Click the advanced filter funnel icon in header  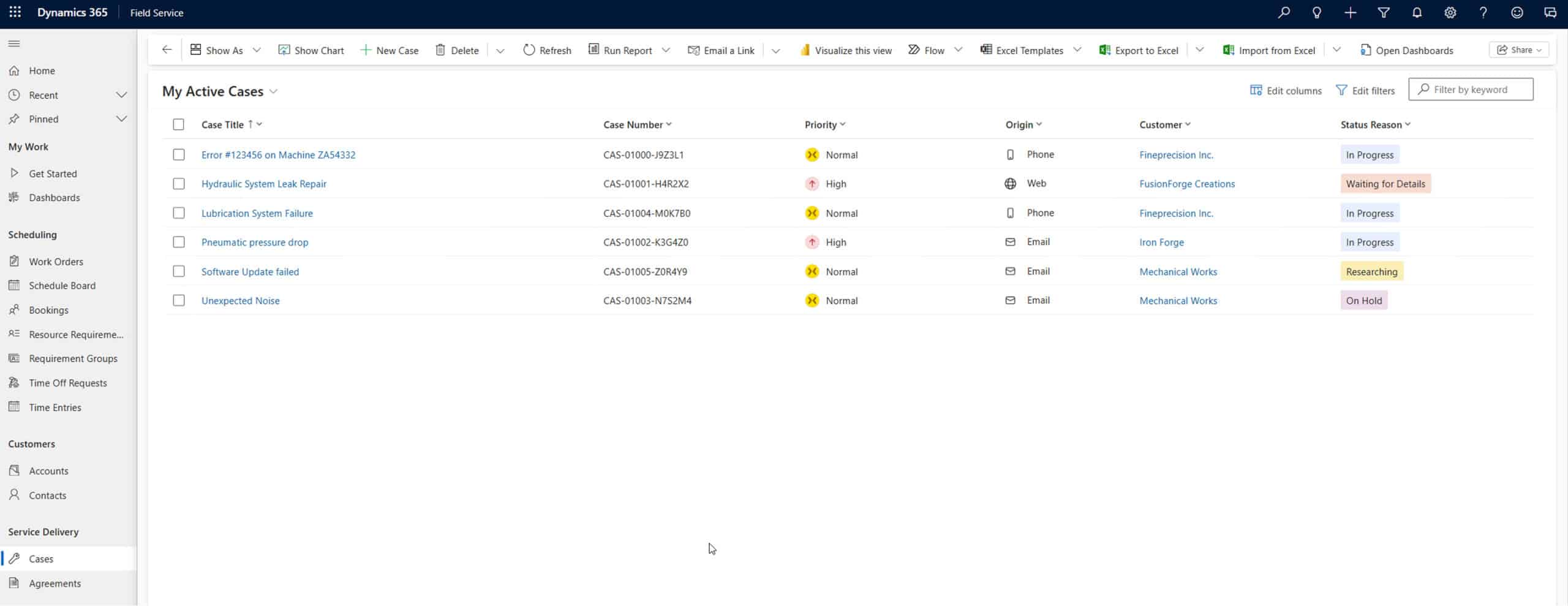[1383, 12]
